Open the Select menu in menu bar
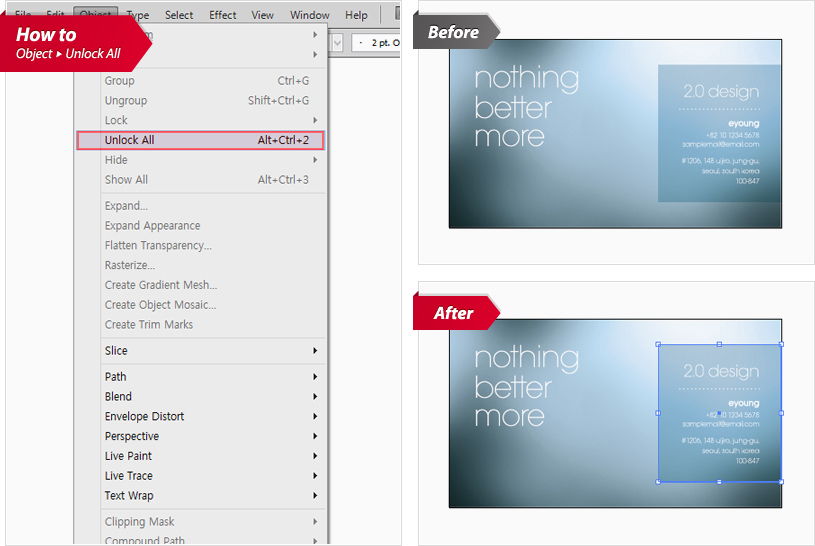This screenshot has height=546, width=815. tap(179, 15)
